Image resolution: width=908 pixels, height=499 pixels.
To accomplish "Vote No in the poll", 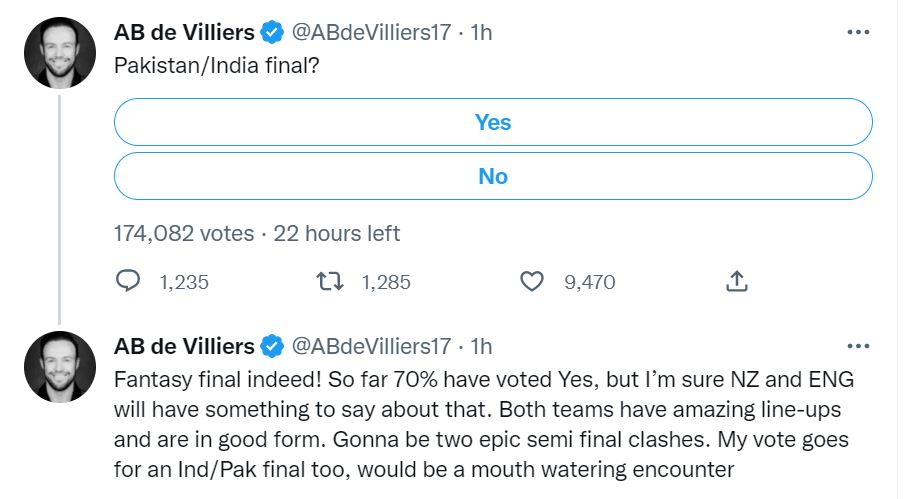I will (x=493, y=176).
